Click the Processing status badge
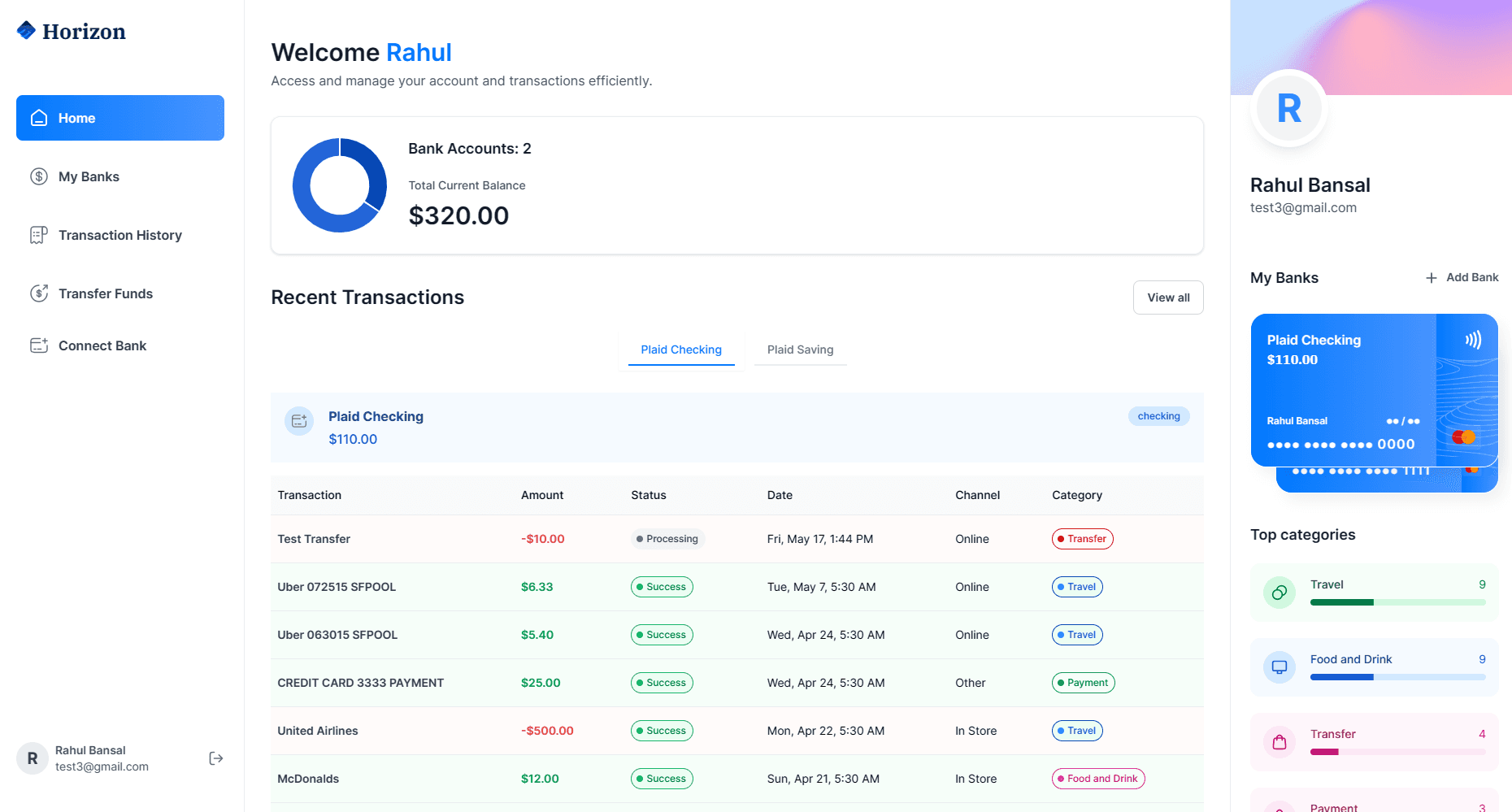Viewport: 1512px width, 812px height. [668, 539]
